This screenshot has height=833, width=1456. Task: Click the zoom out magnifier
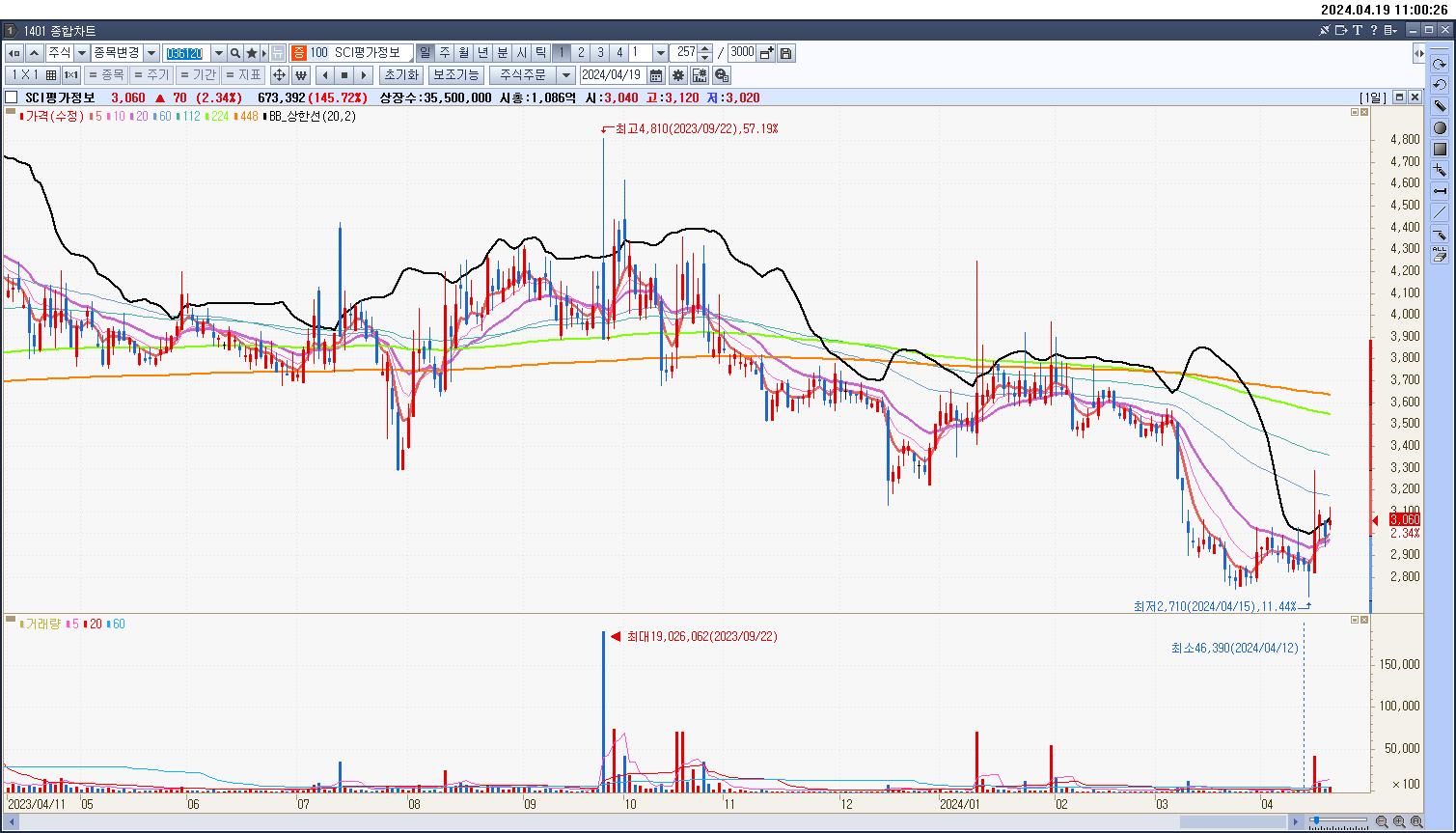coord(1382,821)
